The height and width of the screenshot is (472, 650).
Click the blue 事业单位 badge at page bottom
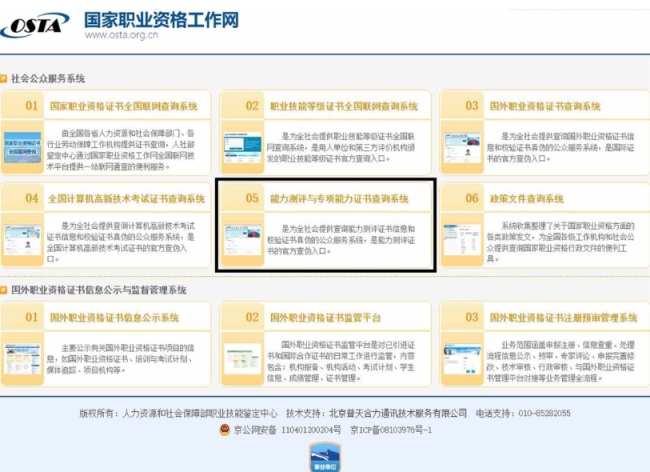pos(325,458)
